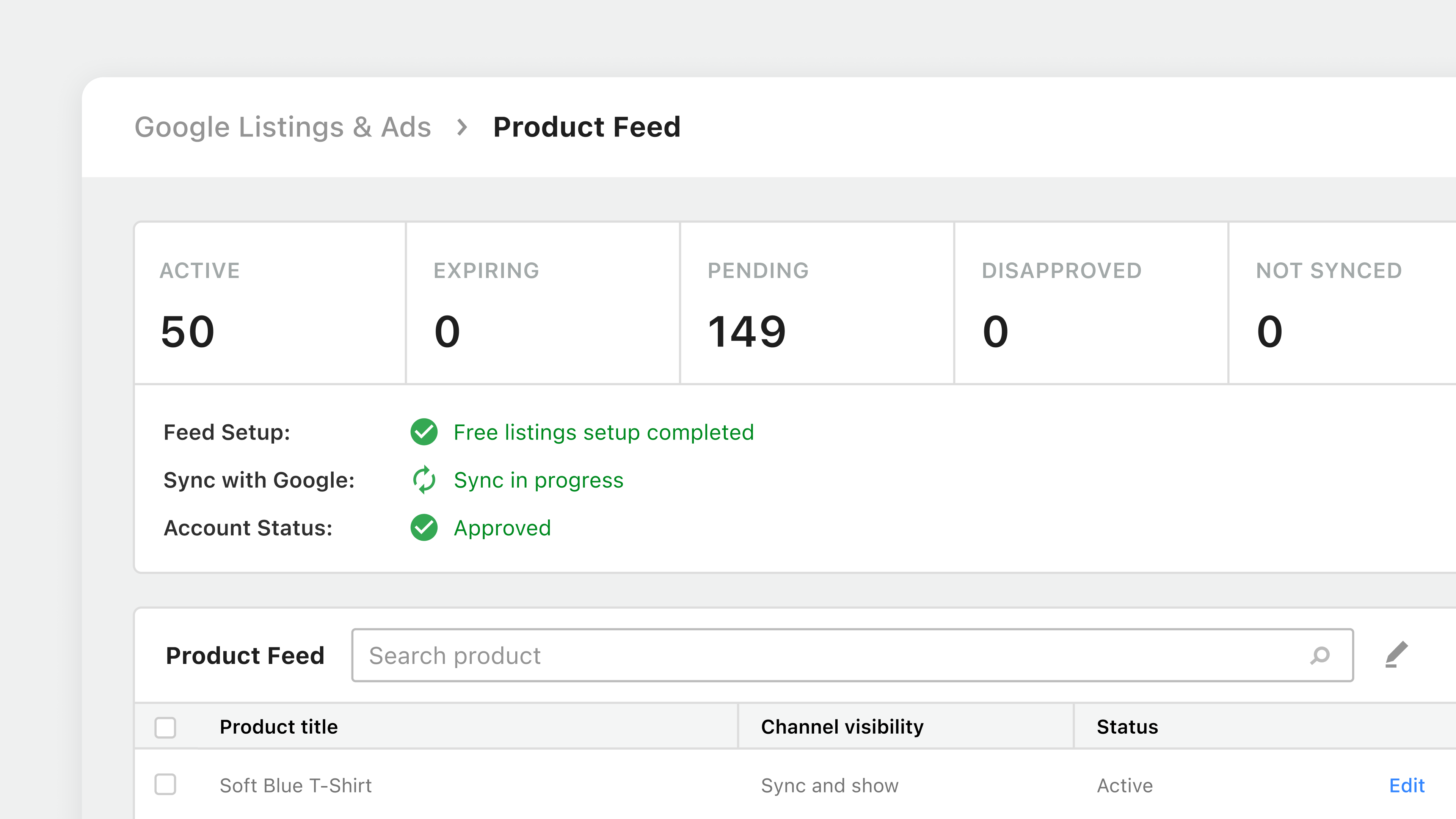
Task: Open the Google Listings & Ads breadcrumb
Action: pyautogui.click(x=282, y=127)
